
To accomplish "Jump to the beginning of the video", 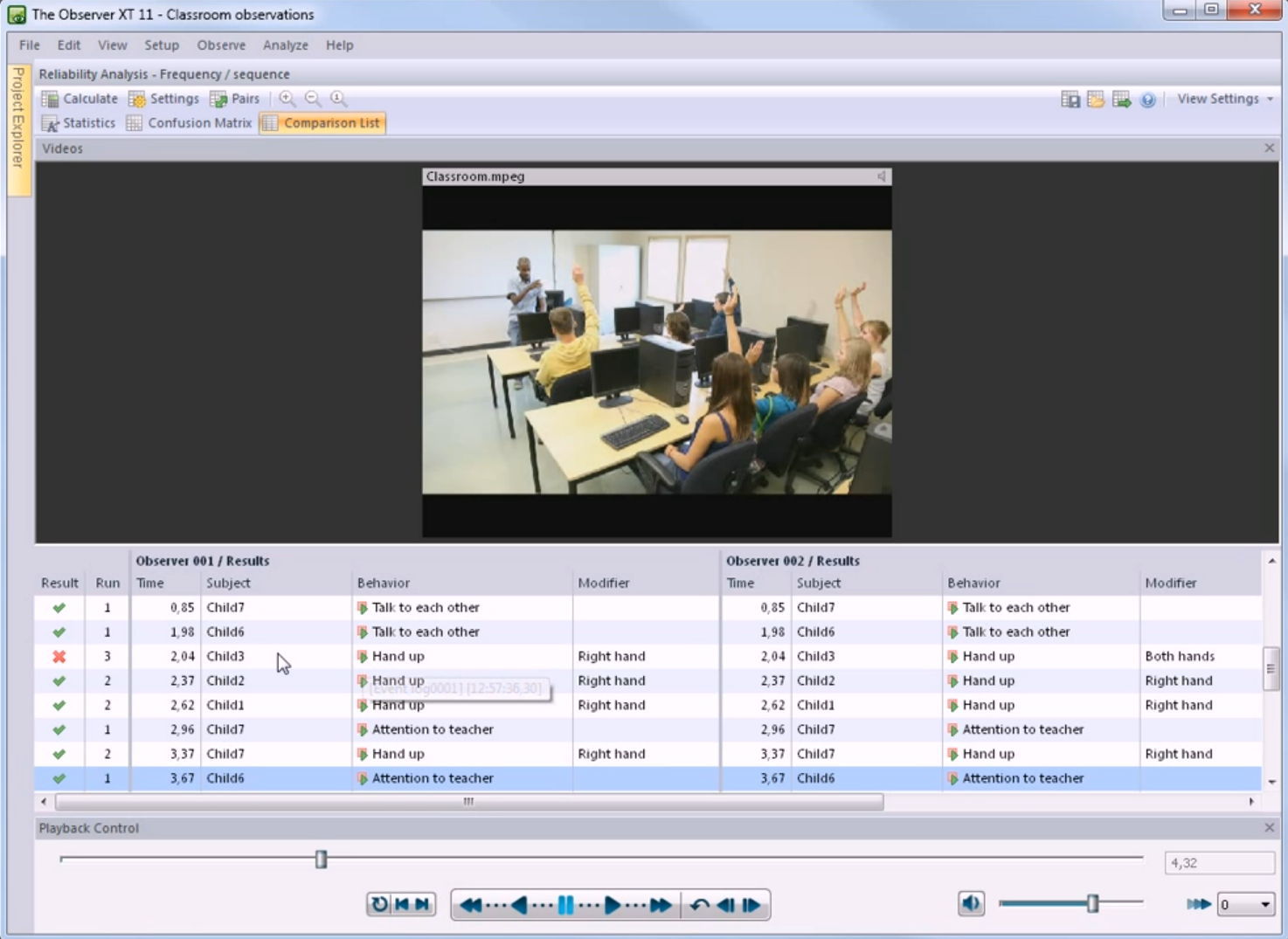I will click(401, 904).
